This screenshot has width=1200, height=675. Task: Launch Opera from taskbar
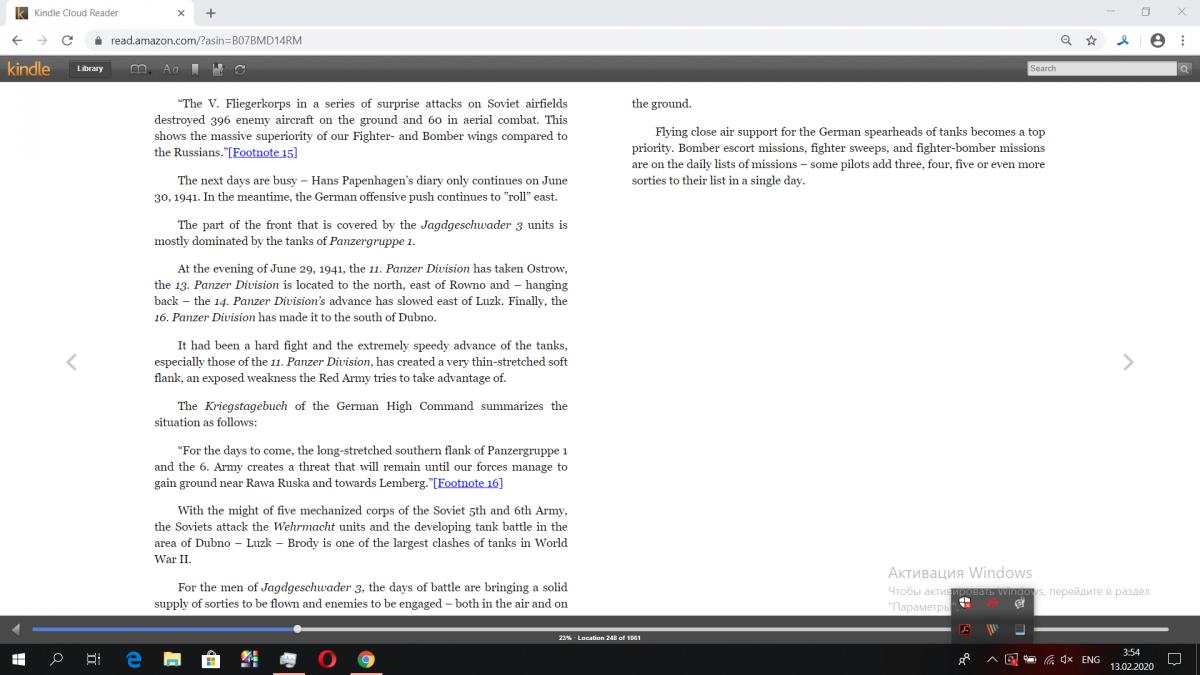(x=327, y=659)
